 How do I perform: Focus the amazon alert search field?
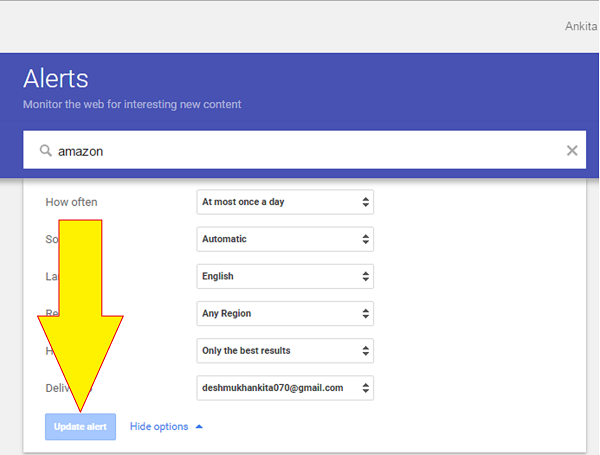click(304, 150)
